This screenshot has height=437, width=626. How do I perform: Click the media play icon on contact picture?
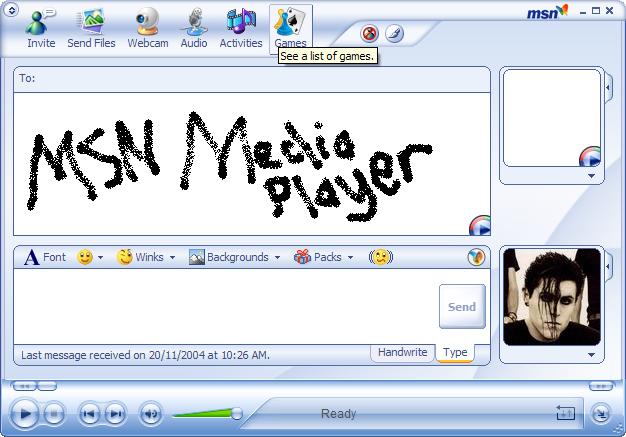(590, 156)
